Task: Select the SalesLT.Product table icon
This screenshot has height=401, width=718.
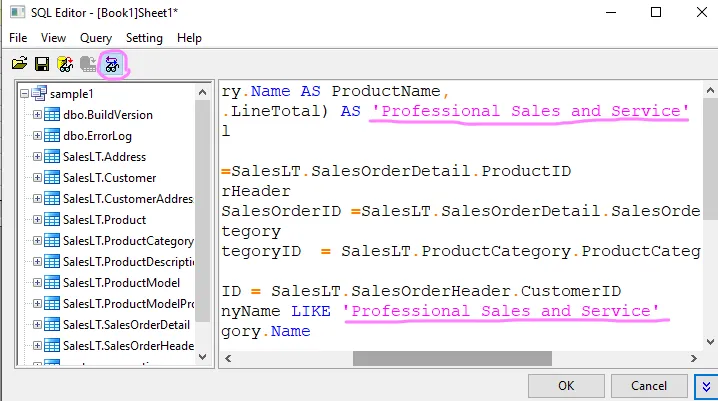Action: [x=52, y=220]
